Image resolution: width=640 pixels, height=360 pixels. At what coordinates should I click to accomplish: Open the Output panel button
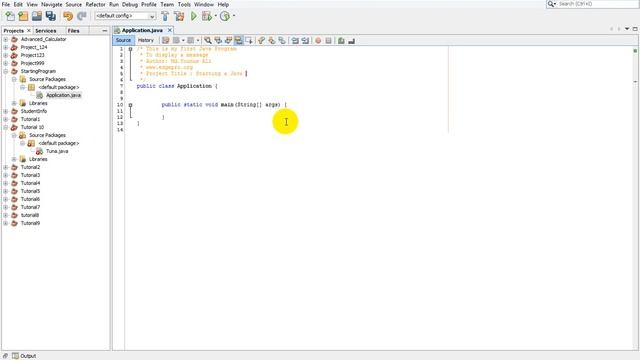tap(24, 356)
